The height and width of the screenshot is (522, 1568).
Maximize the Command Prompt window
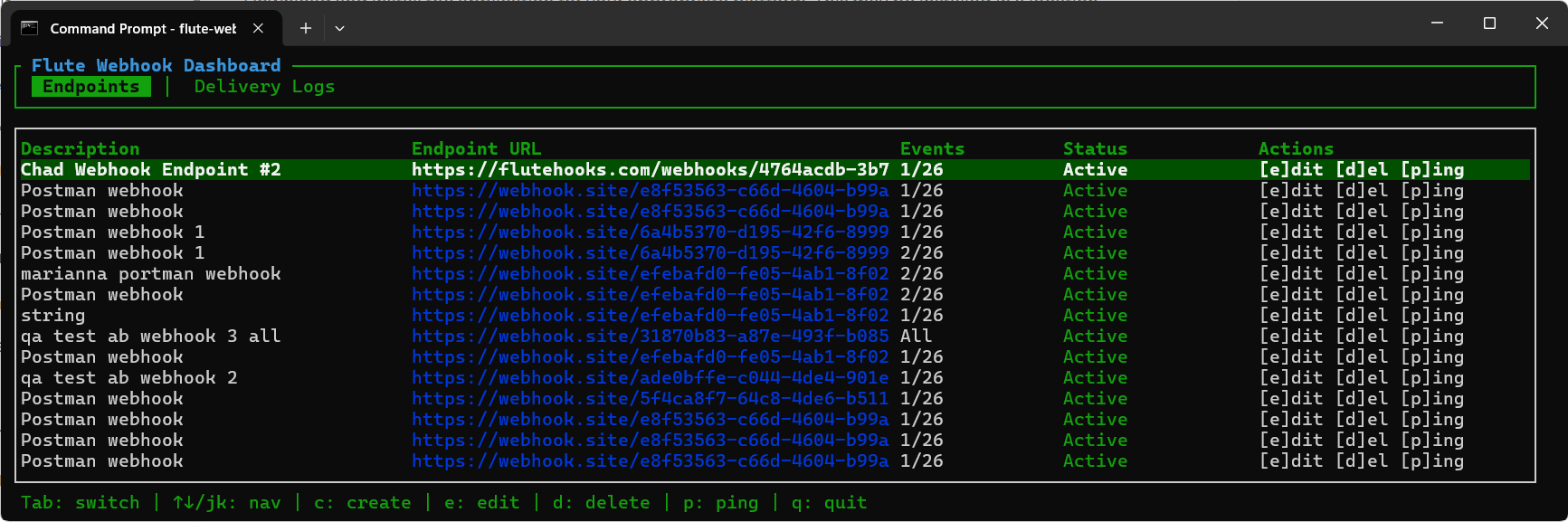pos(1489,23)
